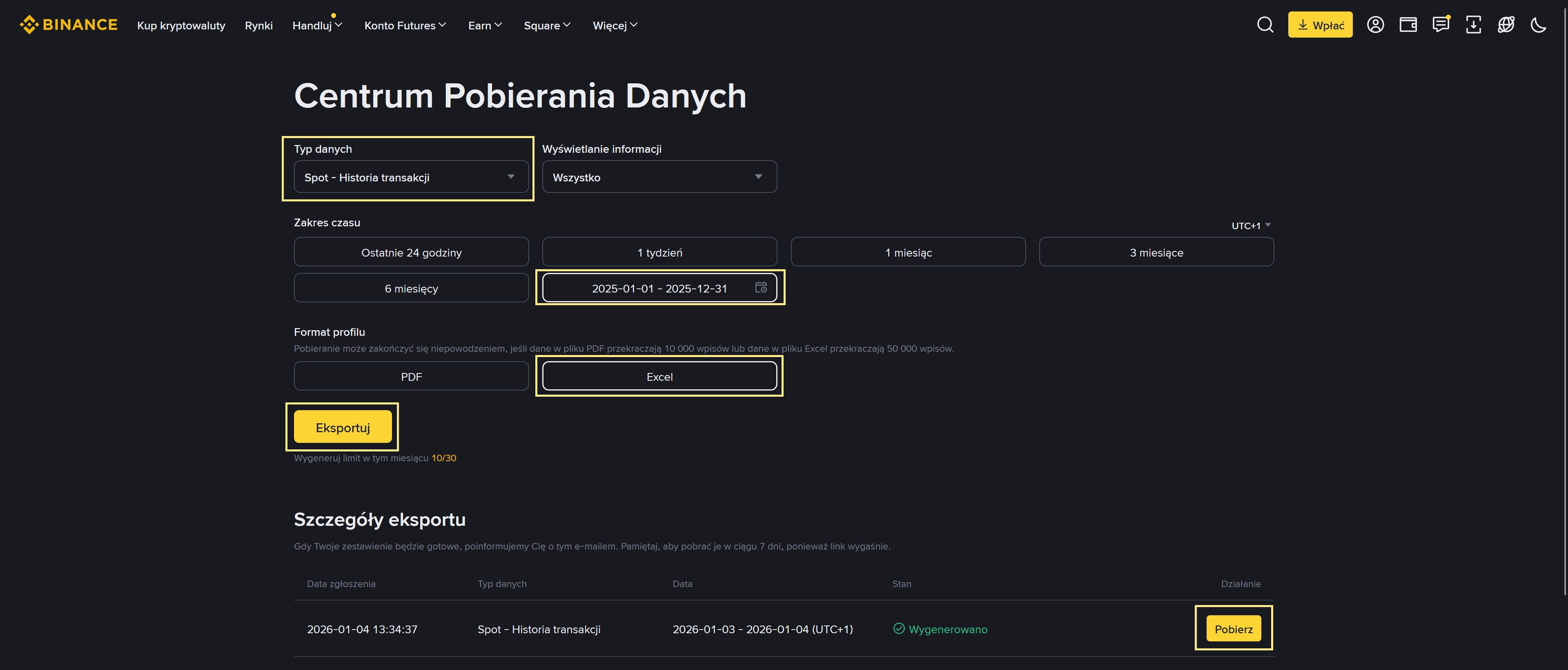Select the 1 tydzień time range
Screen dimensions: 1568x670
pos(659,252)
